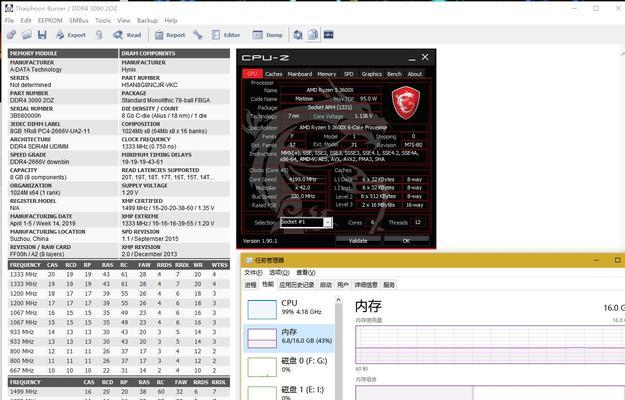
Task: Click the A-DATA Technology manufacturer value
Action: [x=36, y=69]
